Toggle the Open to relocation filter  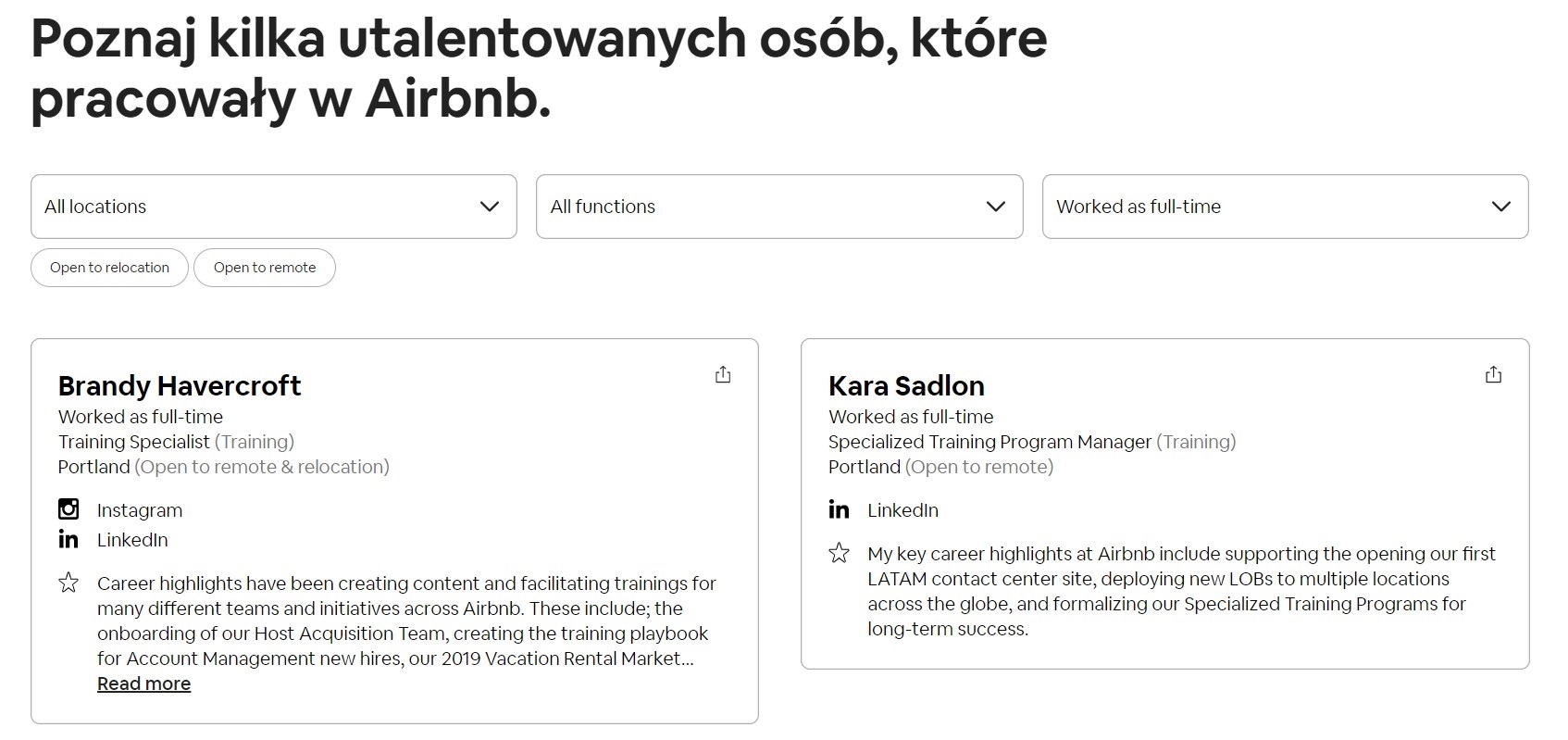coord(109,268)
